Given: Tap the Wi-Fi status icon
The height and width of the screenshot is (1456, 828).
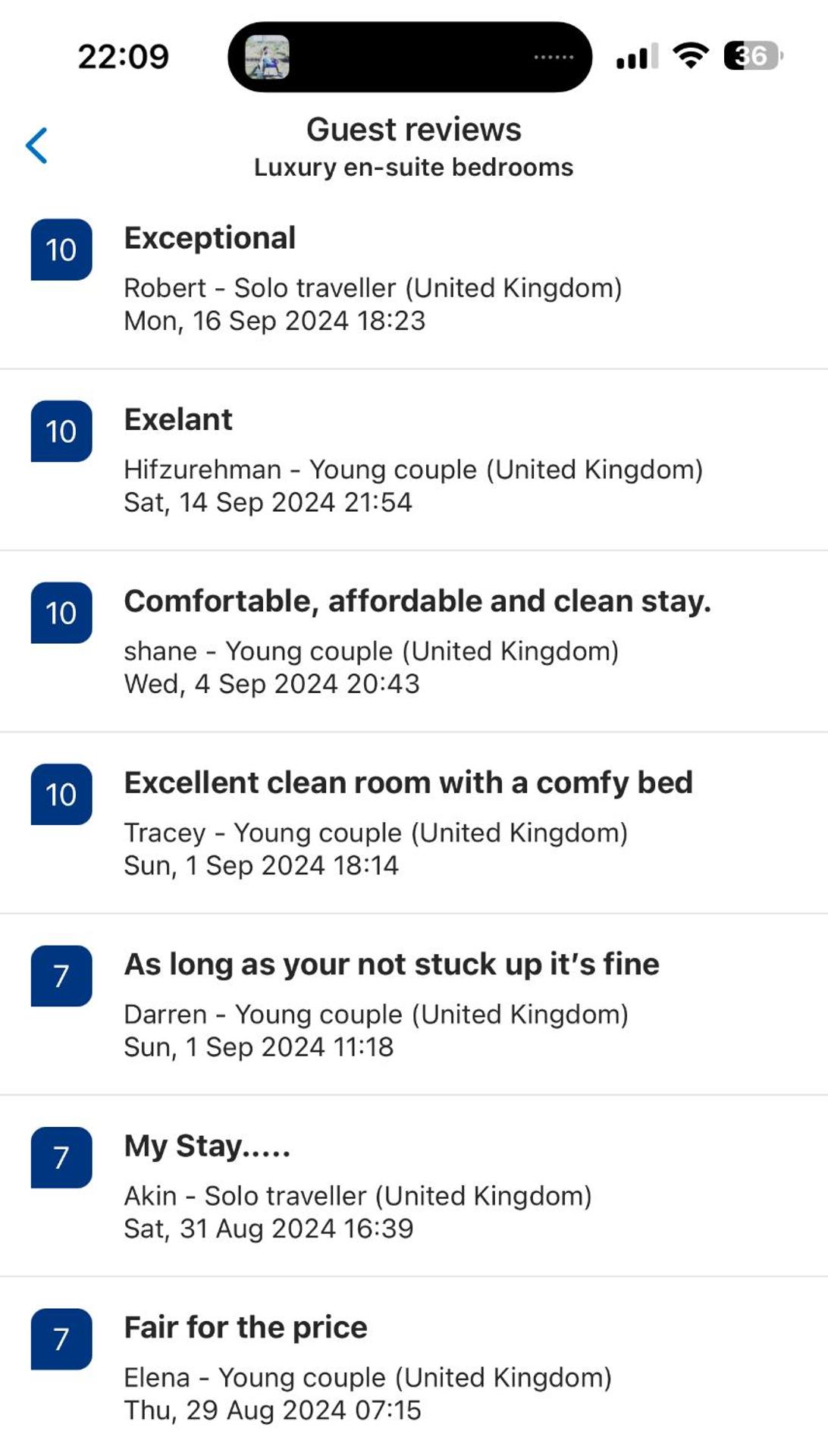Looking at the screenshot, I should [x=690, y=55].
